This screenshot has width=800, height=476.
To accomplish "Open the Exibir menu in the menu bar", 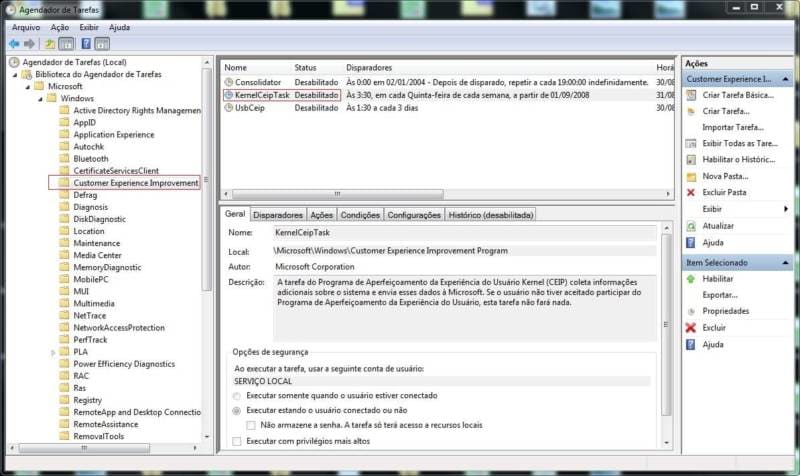I will (x=89, y=28).
